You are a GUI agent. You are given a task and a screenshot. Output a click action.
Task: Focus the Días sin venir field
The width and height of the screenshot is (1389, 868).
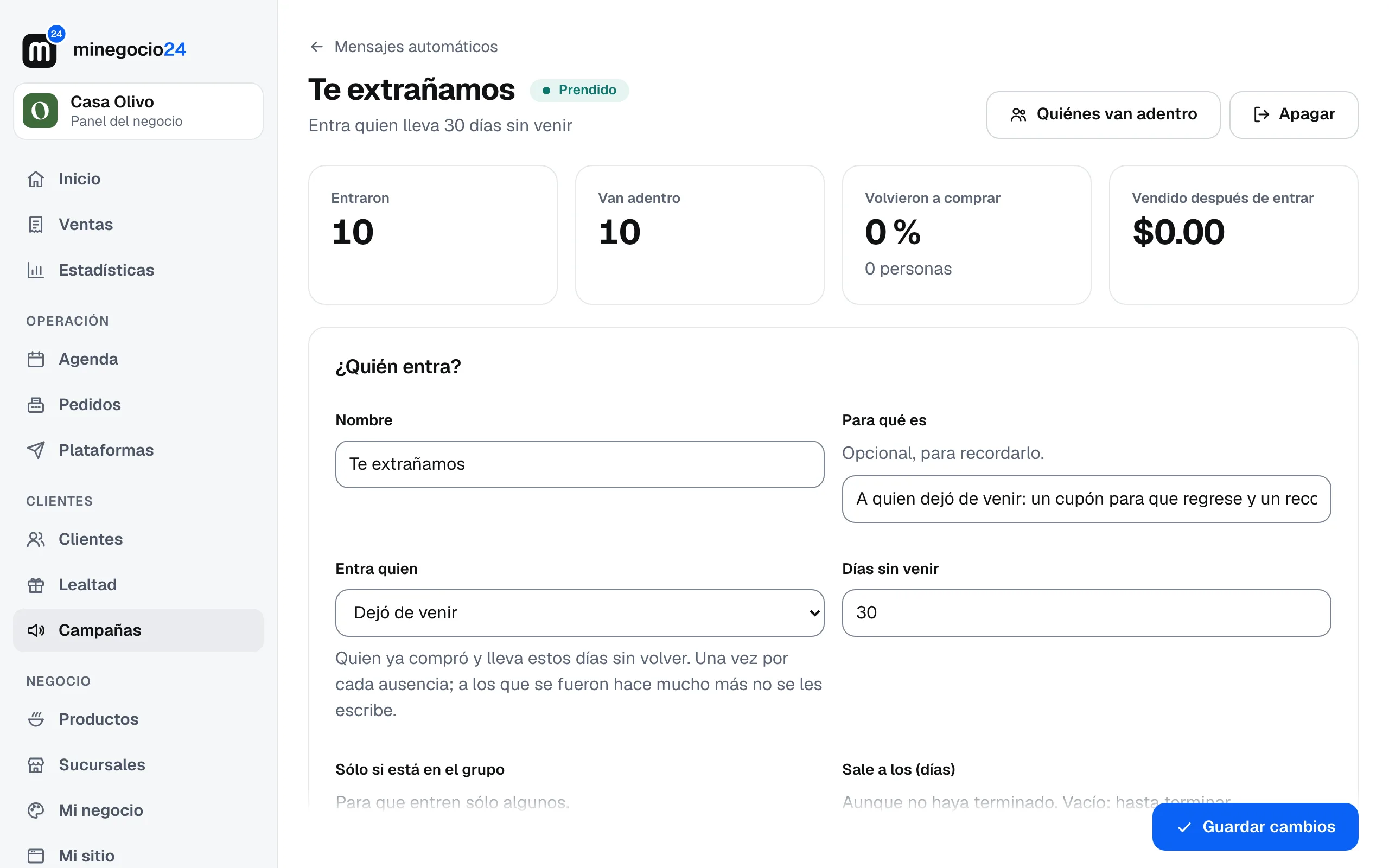tap(1086, 613)
